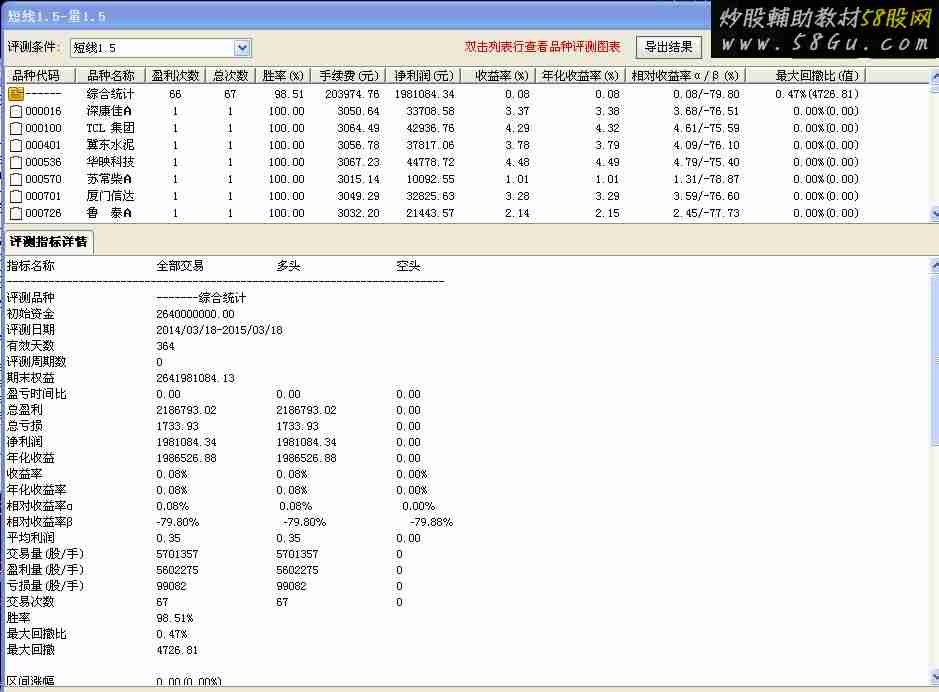Sort by 品种名称 column header
The image size is (939, 692).
111,75
